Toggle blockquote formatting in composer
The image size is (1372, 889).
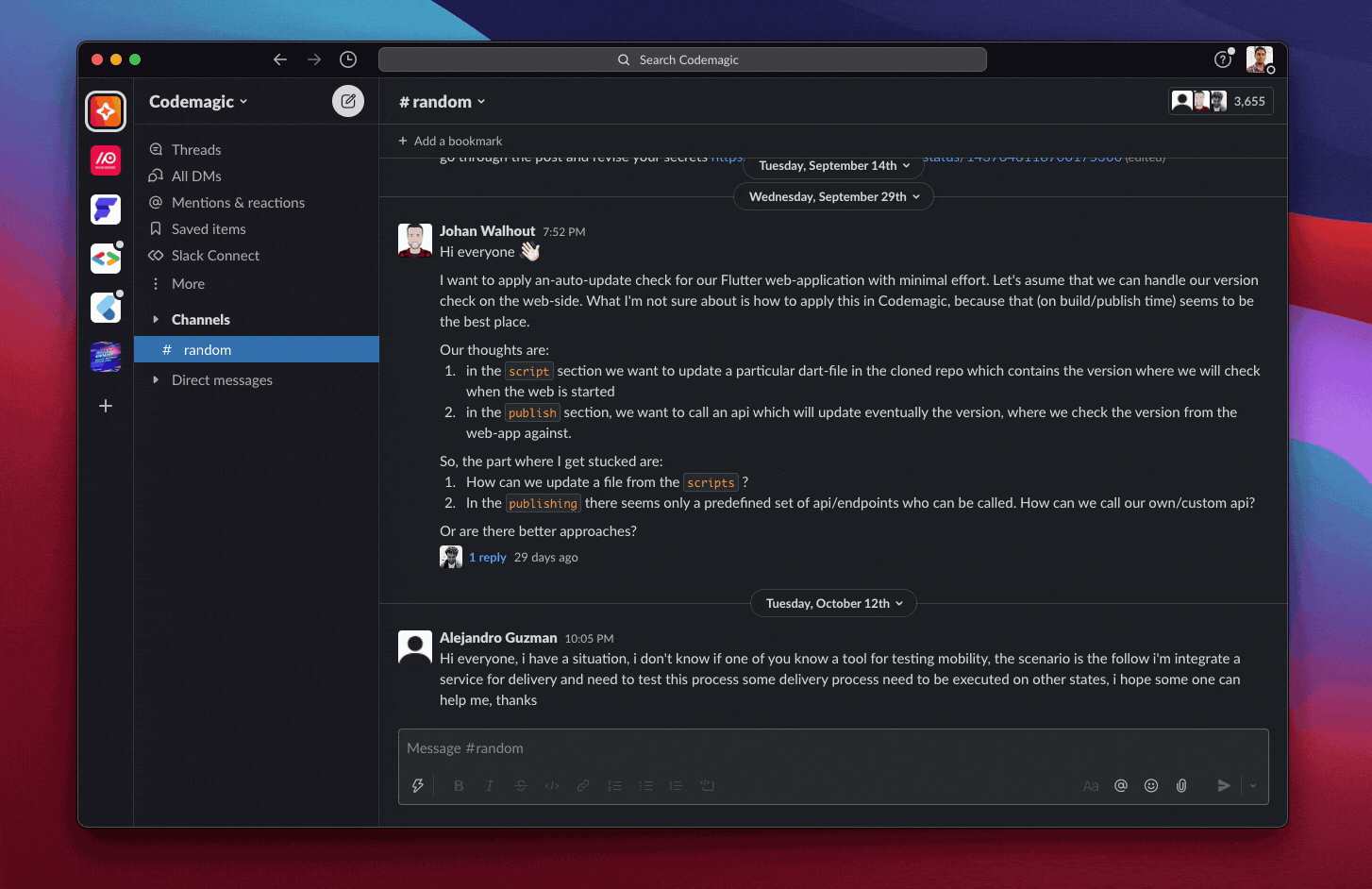coord(676,785)
